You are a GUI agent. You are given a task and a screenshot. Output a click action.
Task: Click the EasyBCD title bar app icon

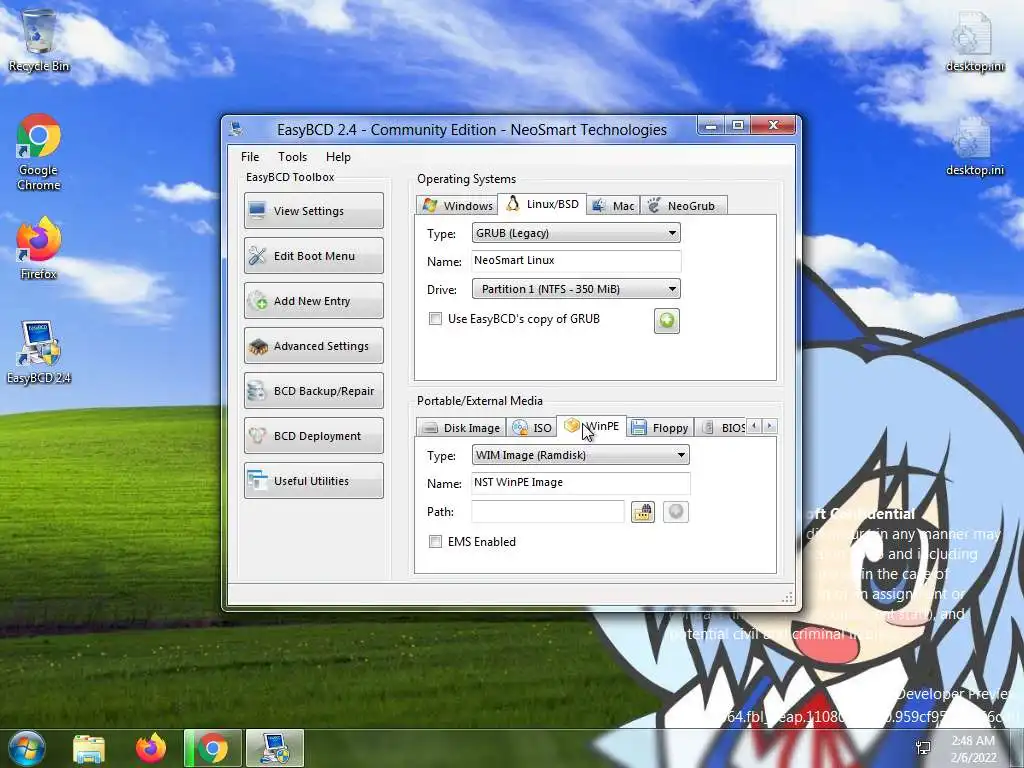tap(236, 129)
